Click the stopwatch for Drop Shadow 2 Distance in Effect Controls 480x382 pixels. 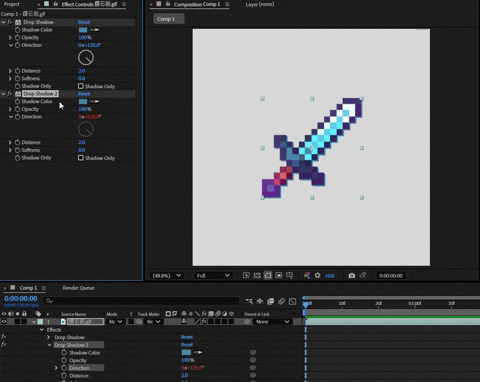click(18, 143)
